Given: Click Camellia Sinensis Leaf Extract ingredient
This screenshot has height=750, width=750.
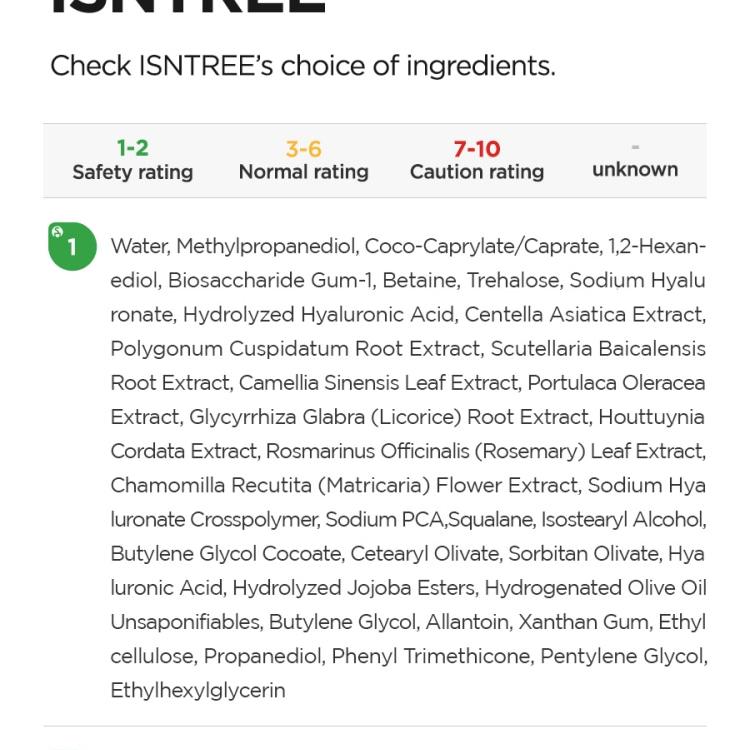Looking at the screenshot, I should click(x=379, y=383).
